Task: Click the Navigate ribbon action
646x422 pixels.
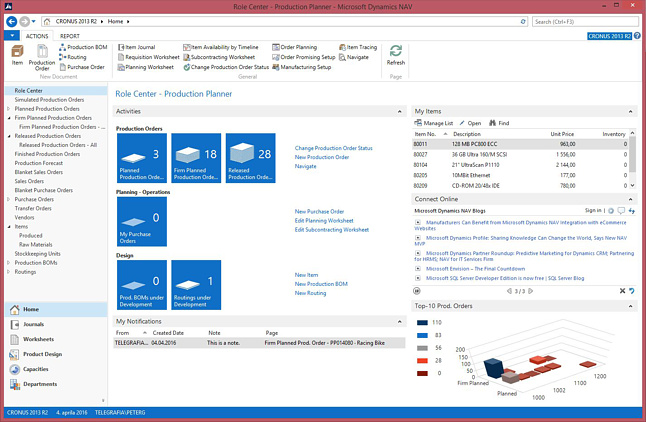Action: [354, 57]
